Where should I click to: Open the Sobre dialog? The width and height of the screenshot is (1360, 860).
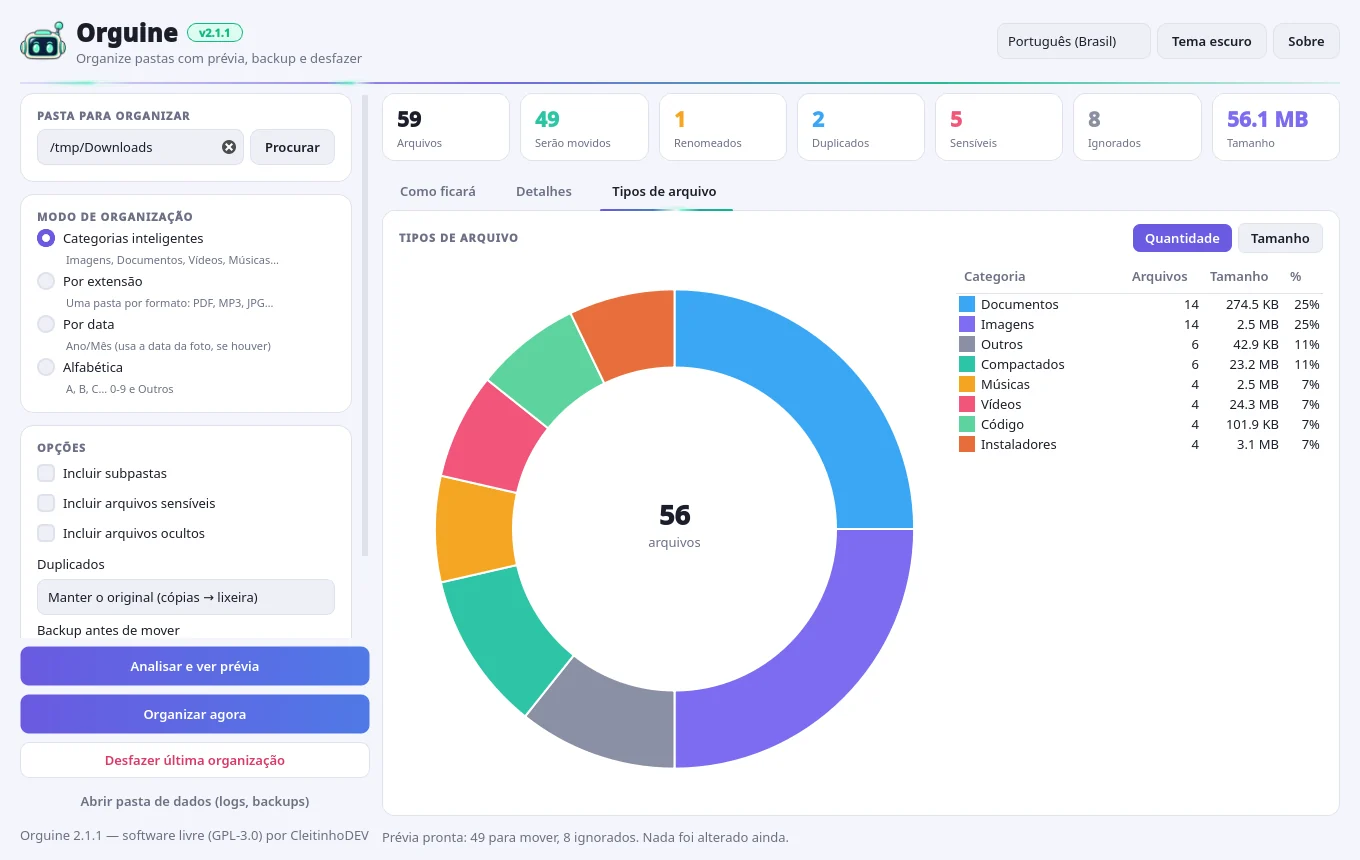click(1306, 41)
